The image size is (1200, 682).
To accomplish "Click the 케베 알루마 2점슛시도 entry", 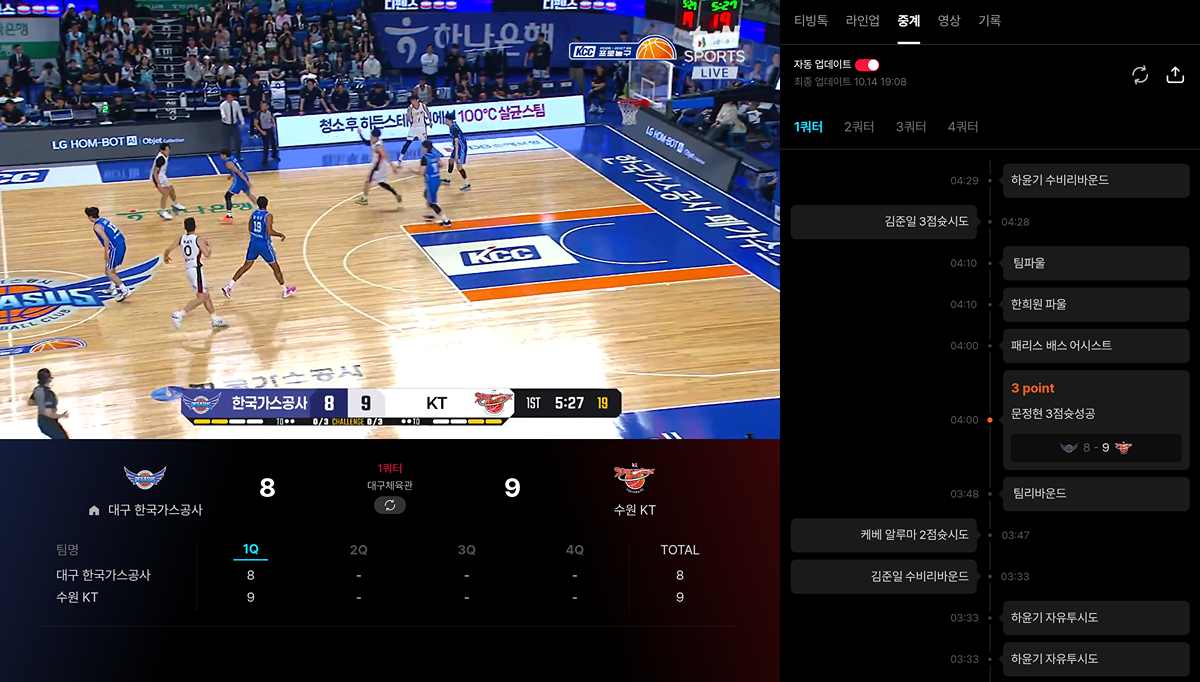I will point(884,535).
